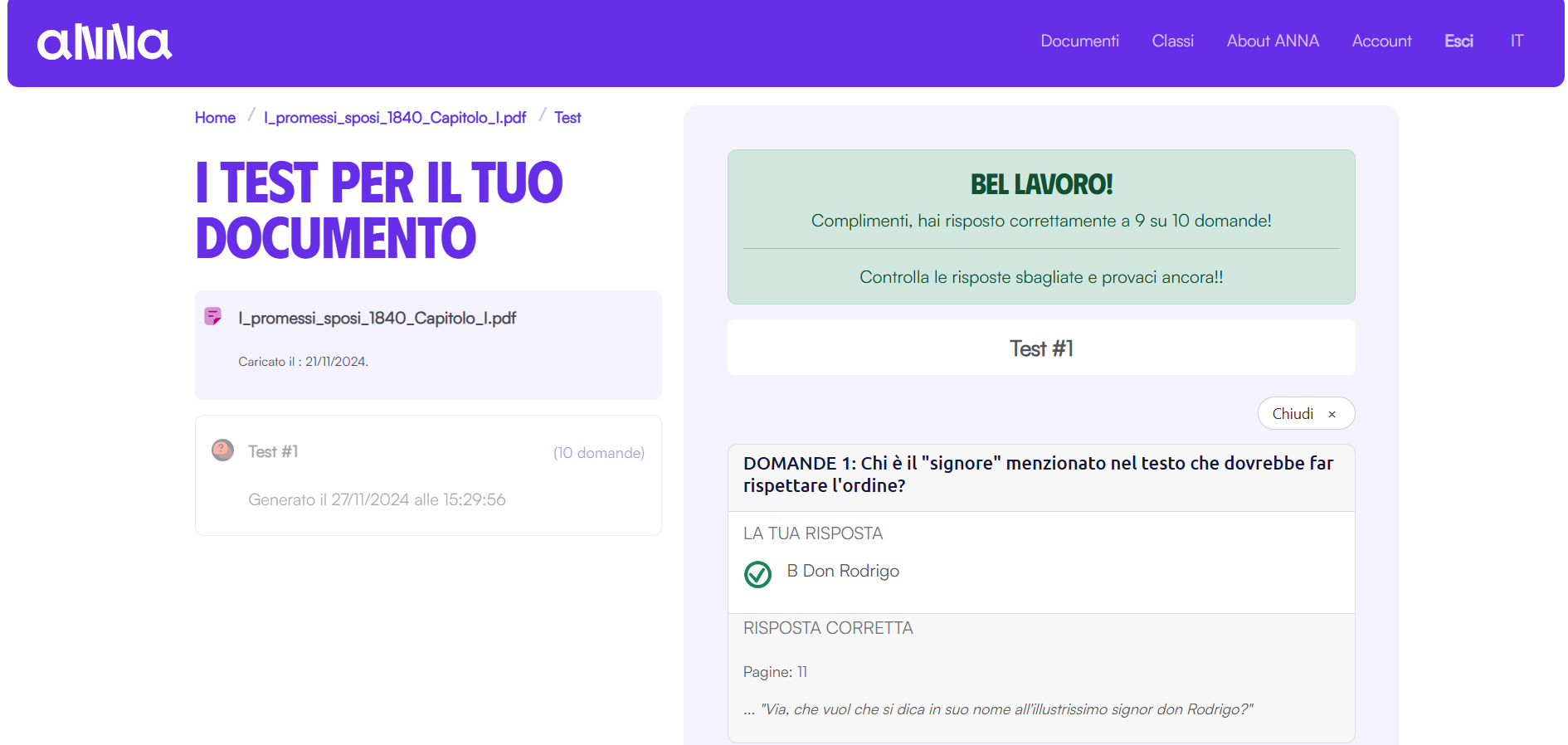Click the green checkmark beside B Don Rodrigo

tap(757, 574)
